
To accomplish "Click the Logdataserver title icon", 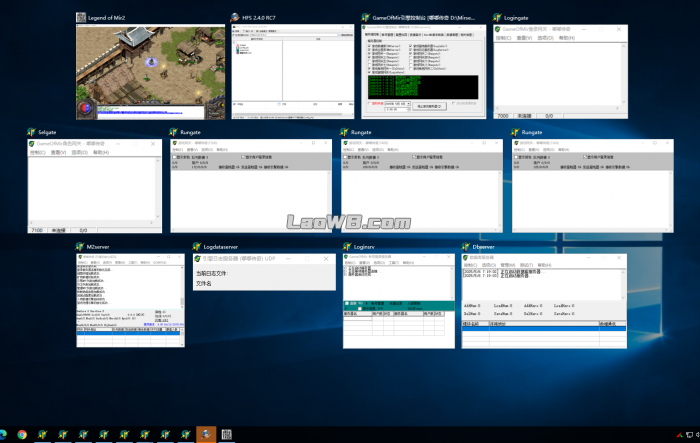I will click(196, 246).
